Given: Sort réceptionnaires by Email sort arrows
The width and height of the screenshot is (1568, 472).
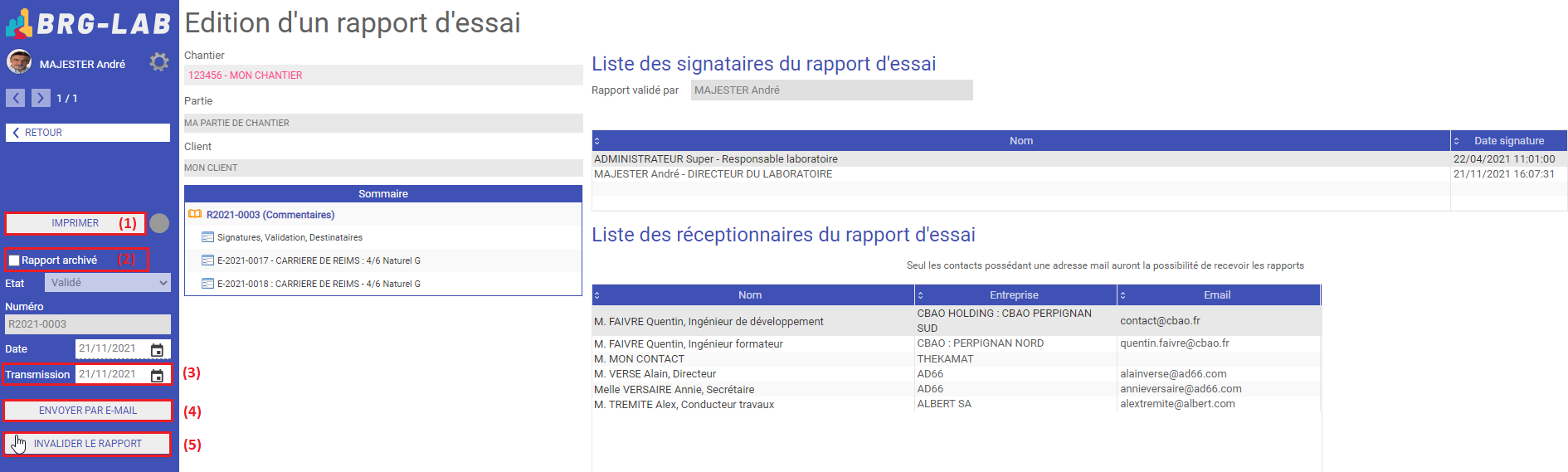Looking at the screenshot, I should (x=1122, y=295).
